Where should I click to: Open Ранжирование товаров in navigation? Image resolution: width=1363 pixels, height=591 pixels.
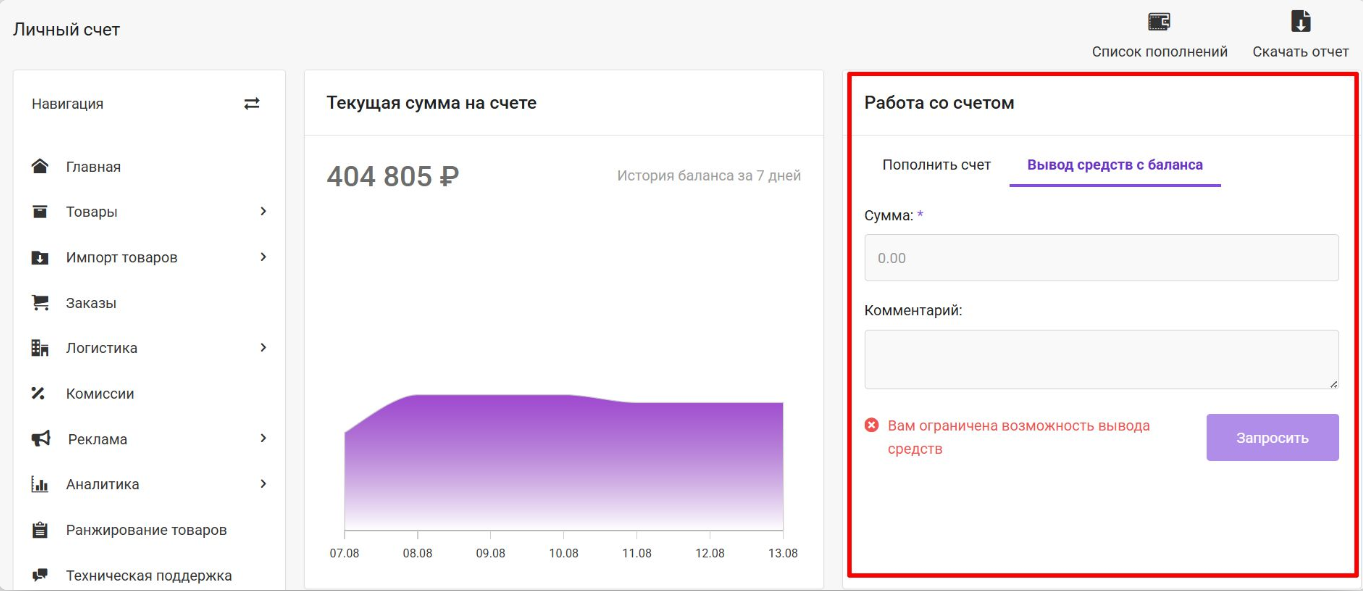pyautogui.click(x=146, y=530)
